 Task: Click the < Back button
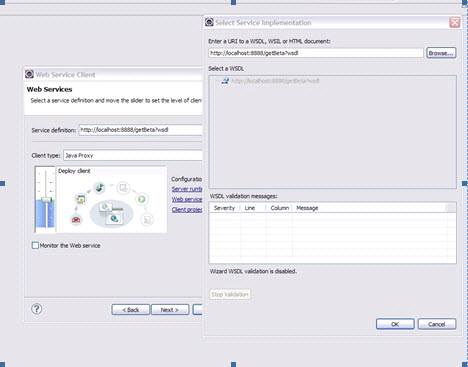pos(131,310)
